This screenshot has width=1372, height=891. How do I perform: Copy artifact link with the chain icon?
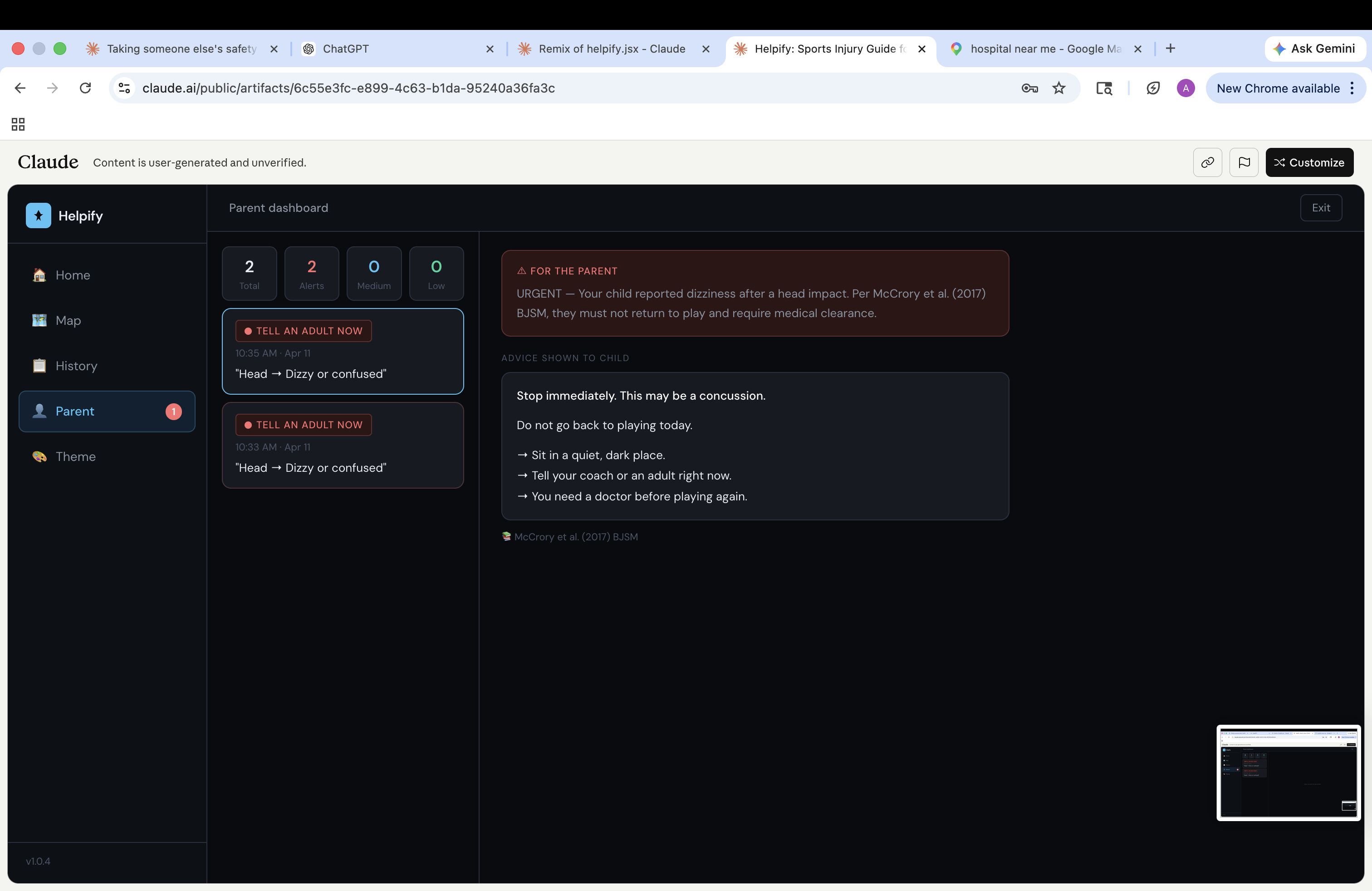(x=1207, y=162)
